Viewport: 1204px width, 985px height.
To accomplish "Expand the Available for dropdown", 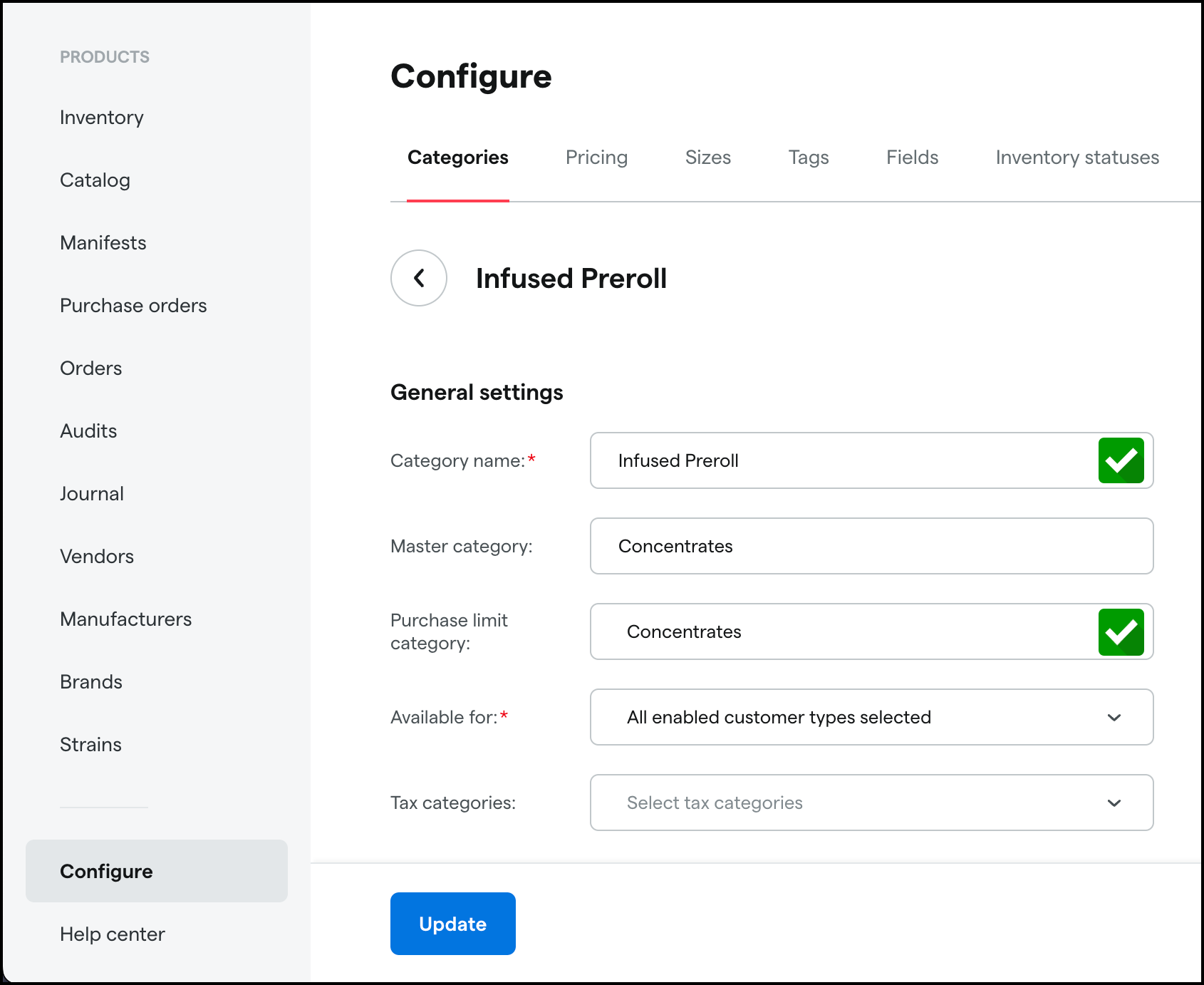I will click(871, 717).
